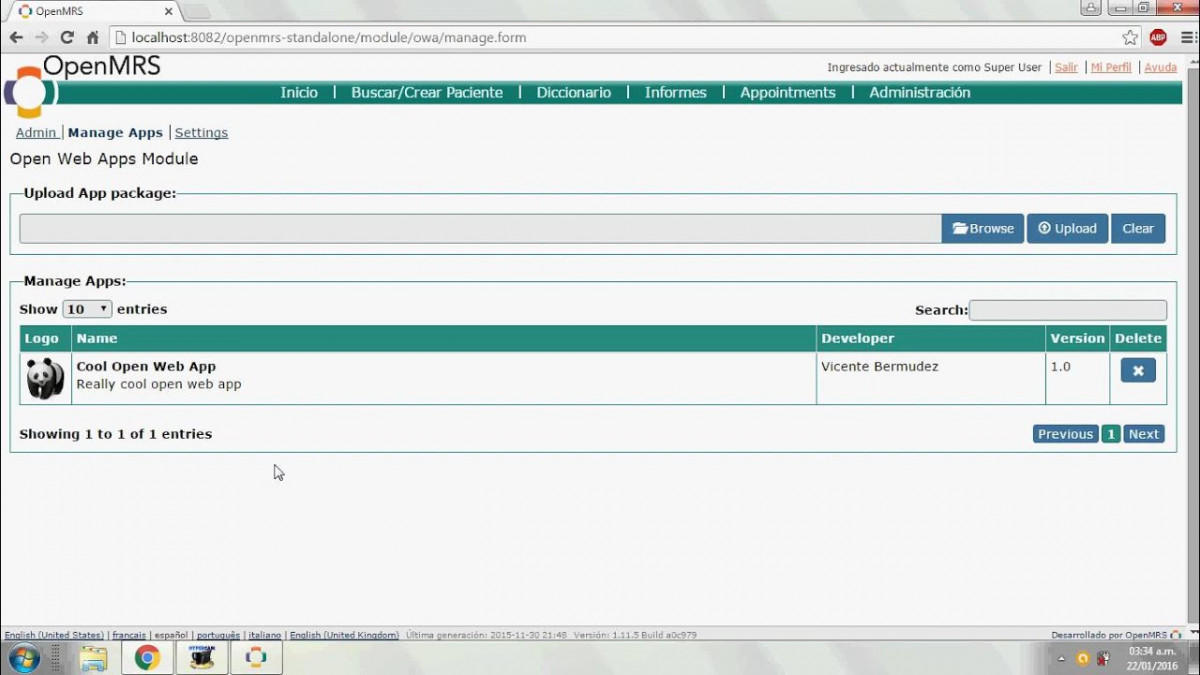
Task: Click the Salir logout link
Action: (1066, 67)
